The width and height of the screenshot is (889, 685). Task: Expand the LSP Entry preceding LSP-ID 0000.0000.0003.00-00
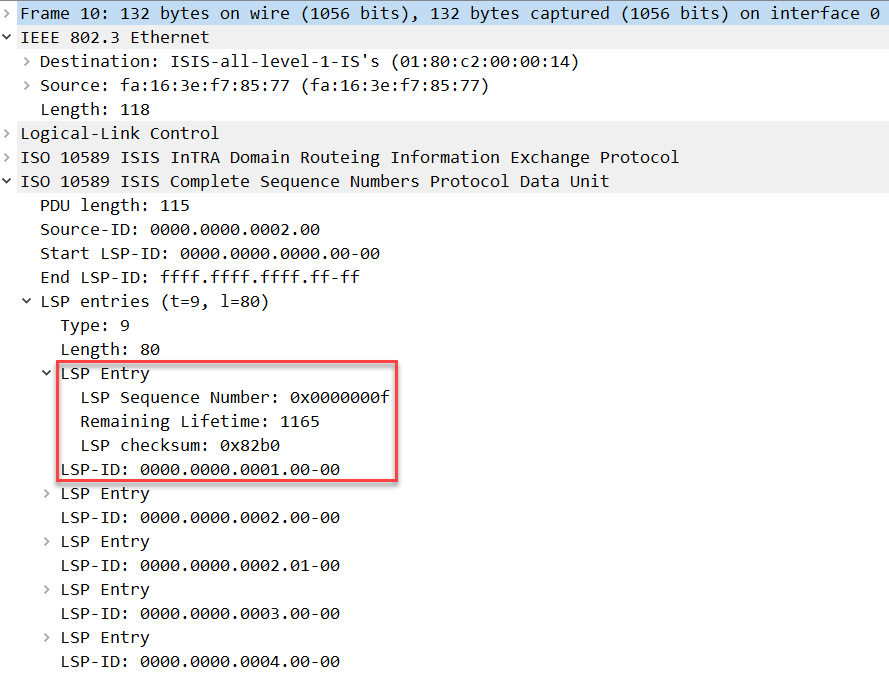click(48, 589)
